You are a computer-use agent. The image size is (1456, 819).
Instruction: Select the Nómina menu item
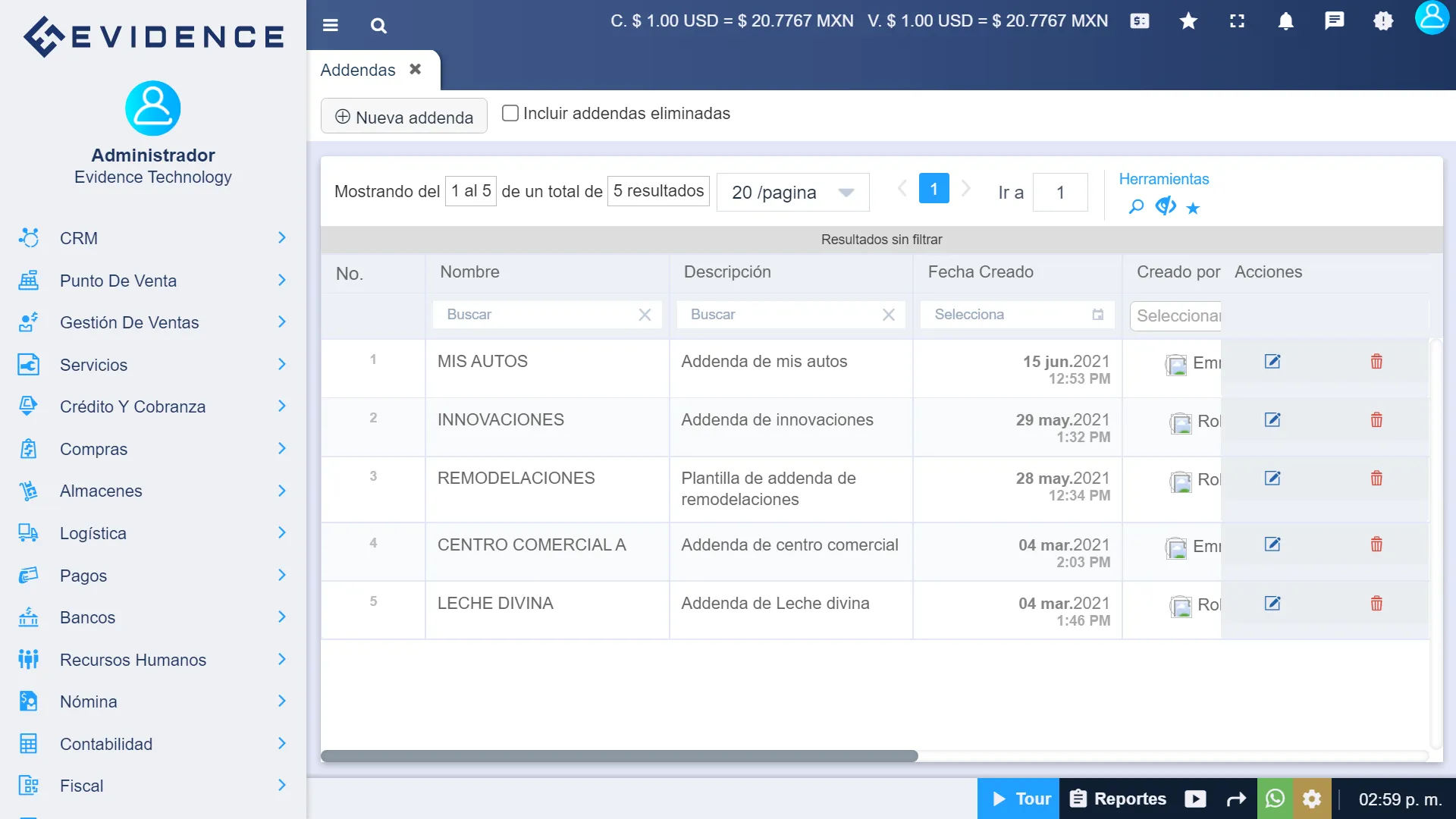pyautogui.click(x=89, y=701)
